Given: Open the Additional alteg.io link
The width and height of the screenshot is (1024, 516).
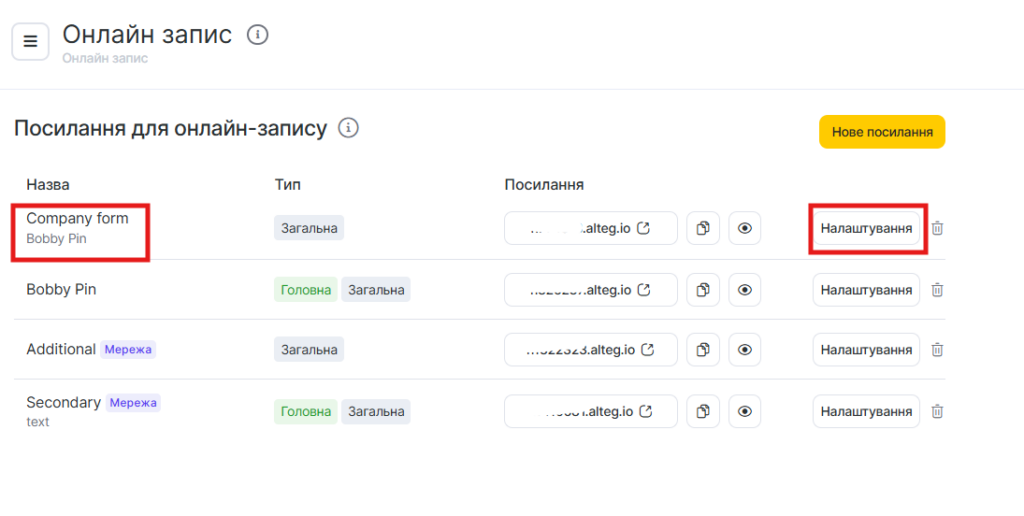Looking at the screenshot, I should pos(591,350).
